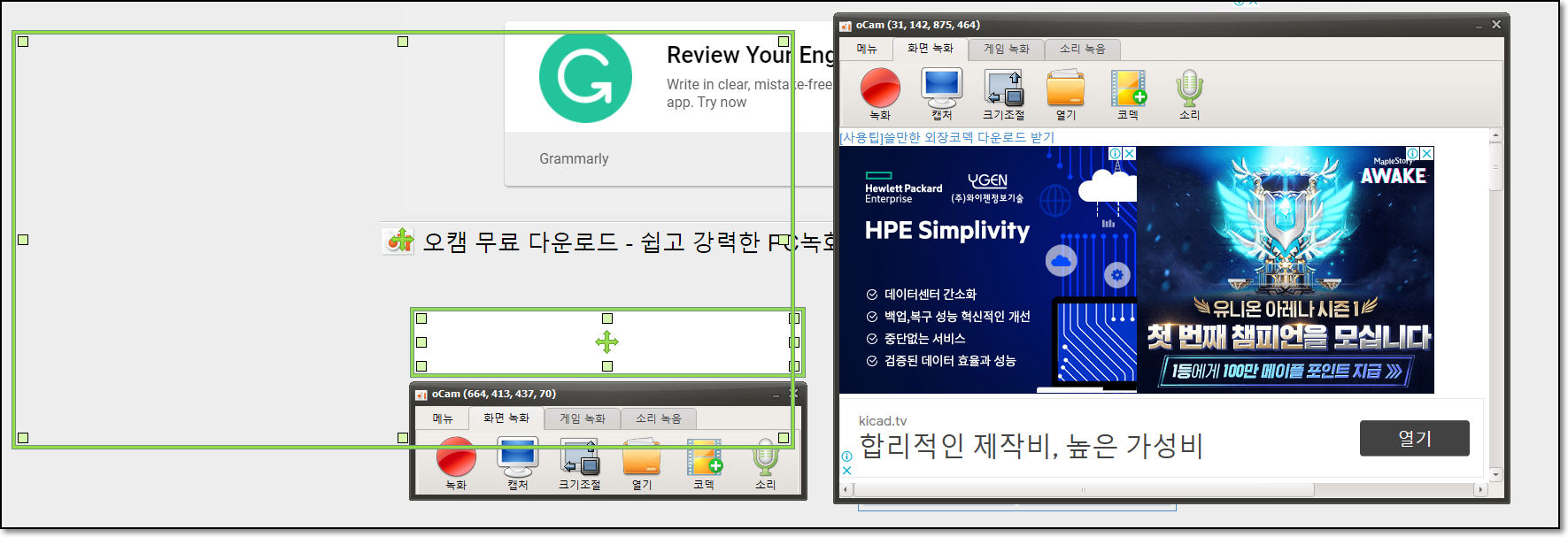Click the 열기 button in kicad.tv ad
Screen dimensions: 1568x537
point(1414,438)
